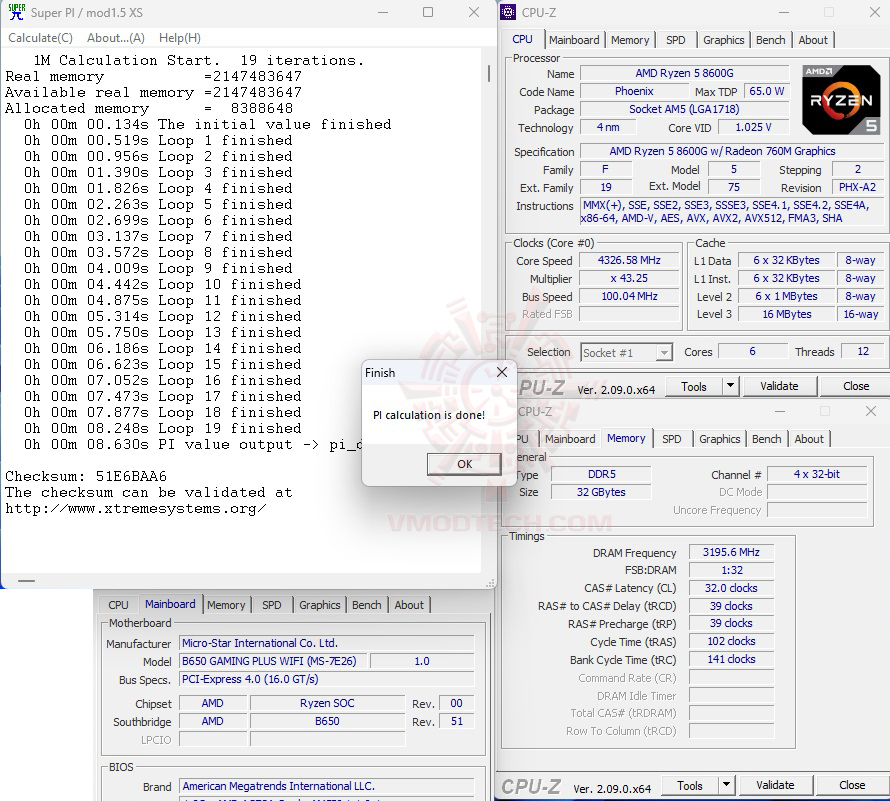Expand Tools dropdown arrow in bottom-right CPU-Z window
This screenshot has height=801, width=890.
coord(727,786)
